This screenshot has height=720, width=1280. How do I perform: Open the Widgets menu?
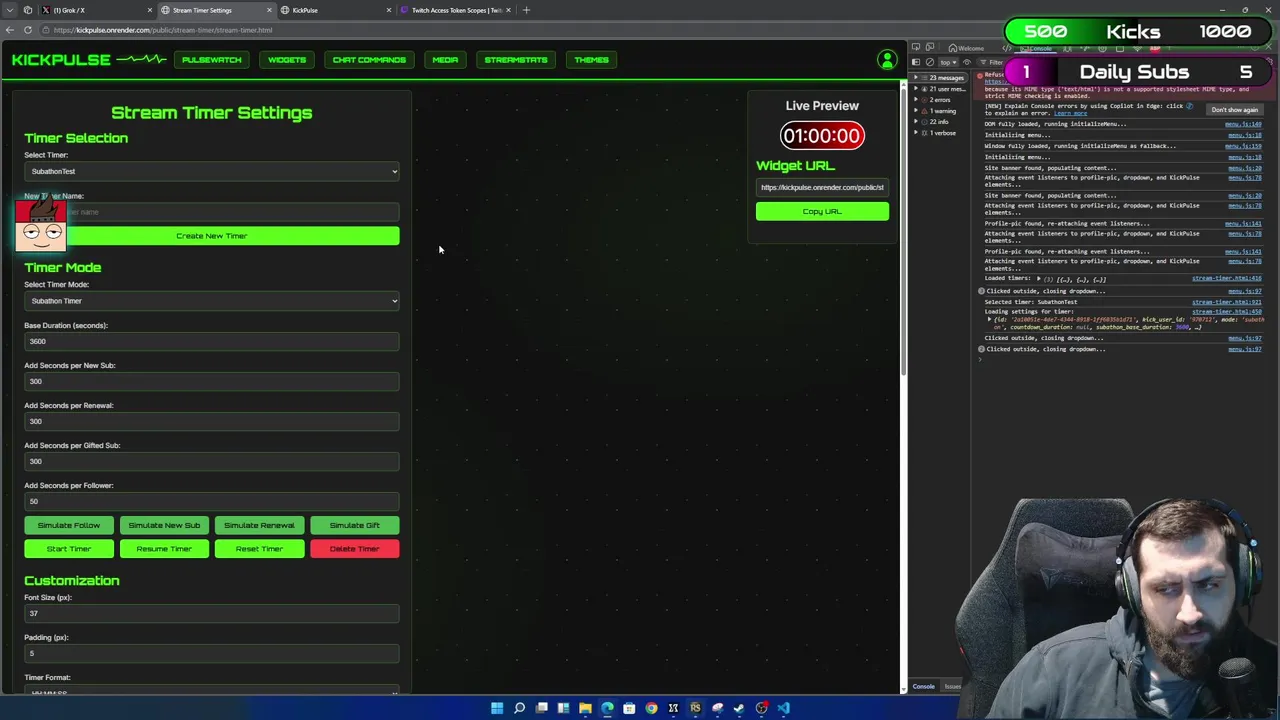(287, 60)
